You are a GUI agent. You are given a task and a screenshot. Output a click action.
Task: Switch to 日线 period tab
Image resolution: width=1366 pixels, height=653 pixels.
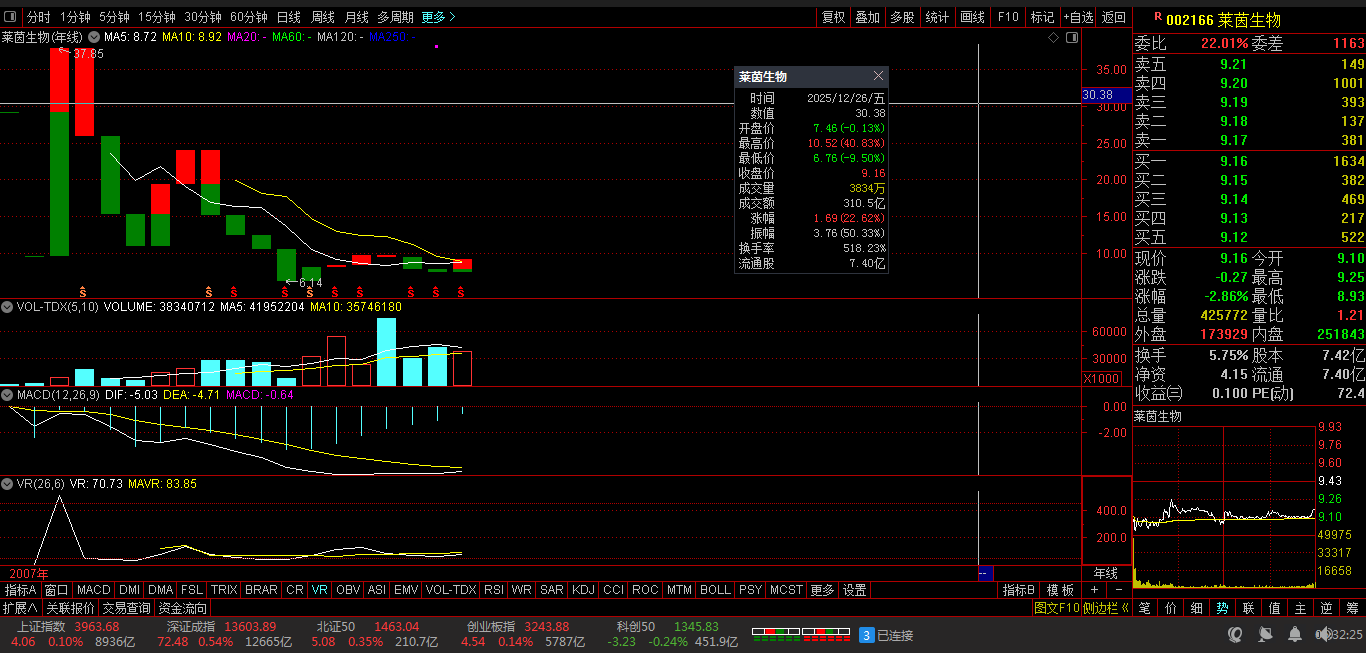[288, 17]
